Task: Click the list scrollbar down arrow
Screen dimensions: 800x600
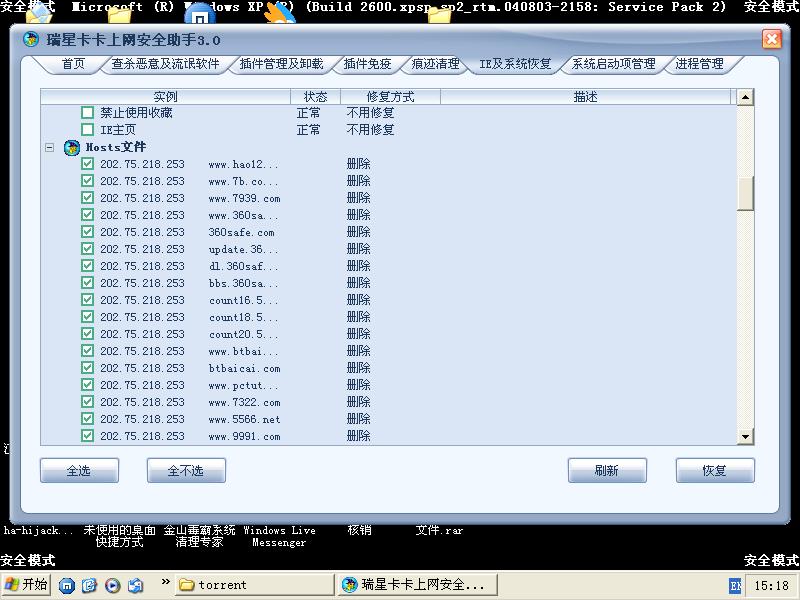Action: pos(745,436)
